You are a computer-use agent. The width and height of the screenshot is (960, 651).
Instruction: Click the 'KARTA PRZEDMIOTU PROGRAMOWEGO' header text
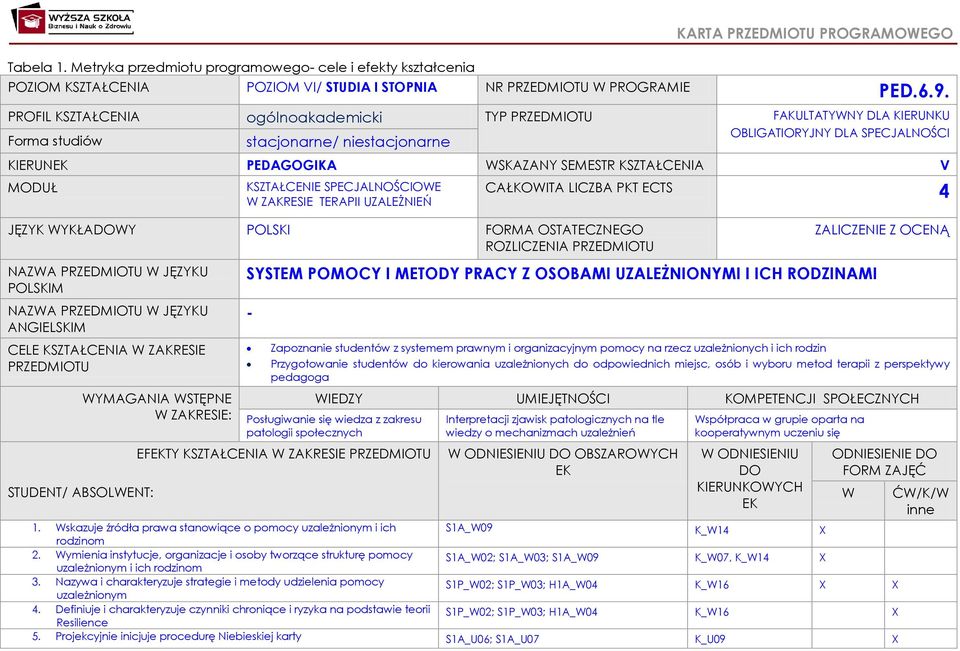click(814, 33)
